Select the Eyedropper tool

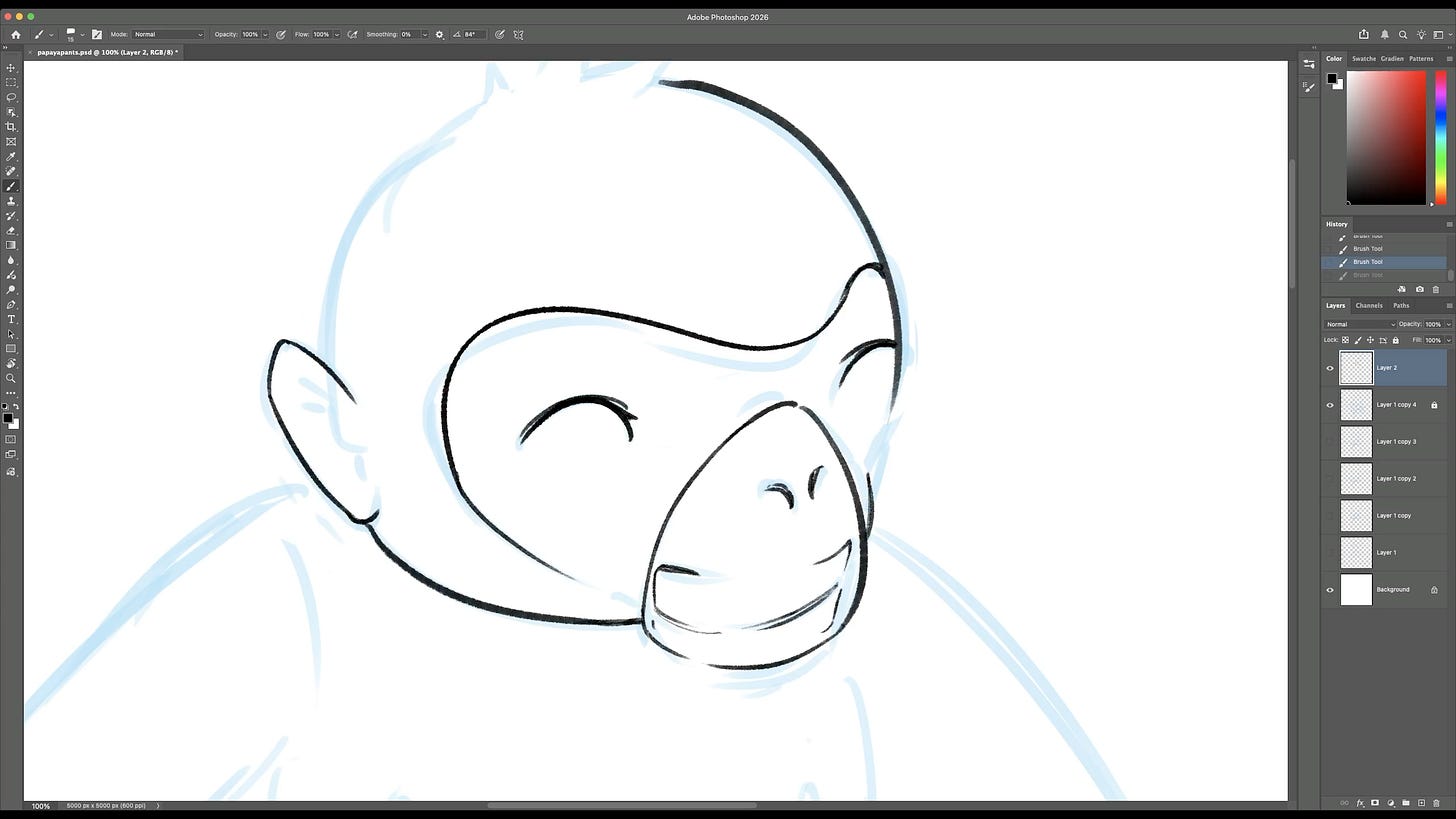(x=11, y=157)
